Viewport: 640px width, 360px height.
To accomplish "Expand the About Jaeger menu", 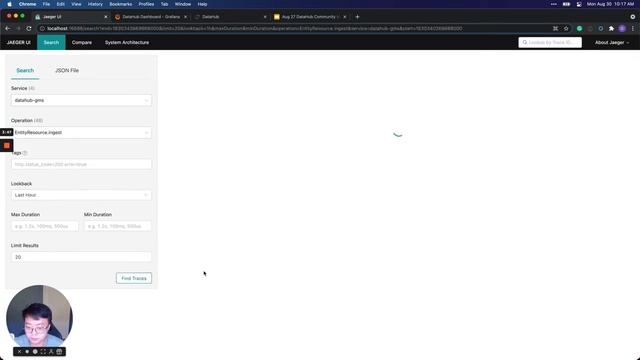I will (611, 42).
